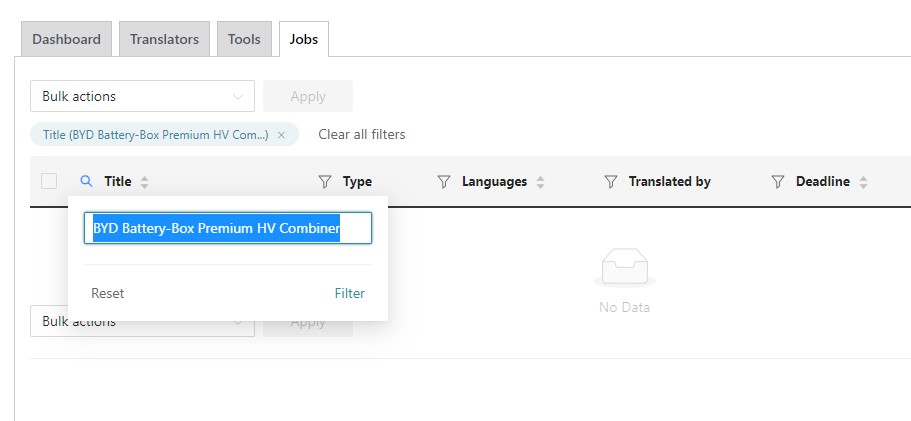
Task: Open the Translated by filter icon
Action: point(611,182)
